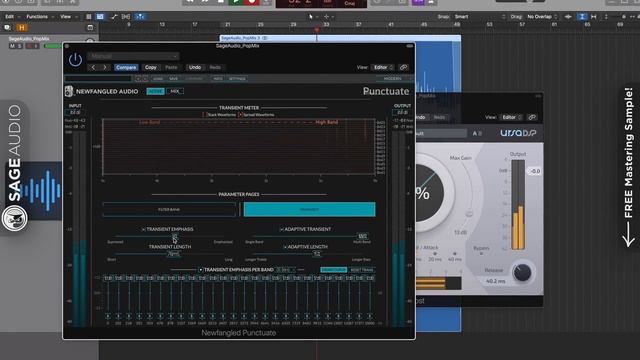Click the Compare button
Screen dimensions: 640x360
tap(126, 67)
